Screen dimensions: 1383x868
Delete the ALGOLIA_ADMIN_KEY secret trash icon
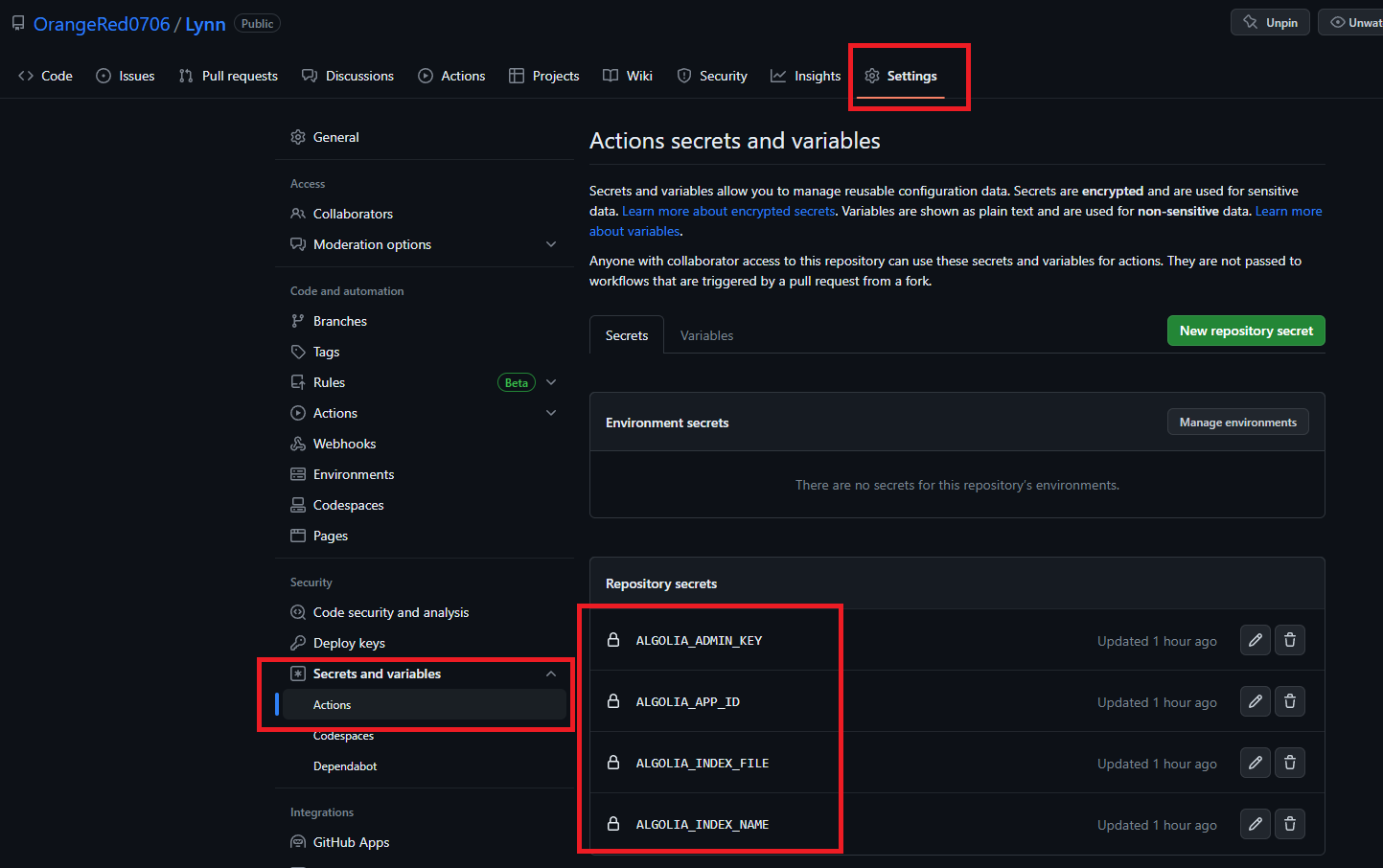tap(1289, 640)
